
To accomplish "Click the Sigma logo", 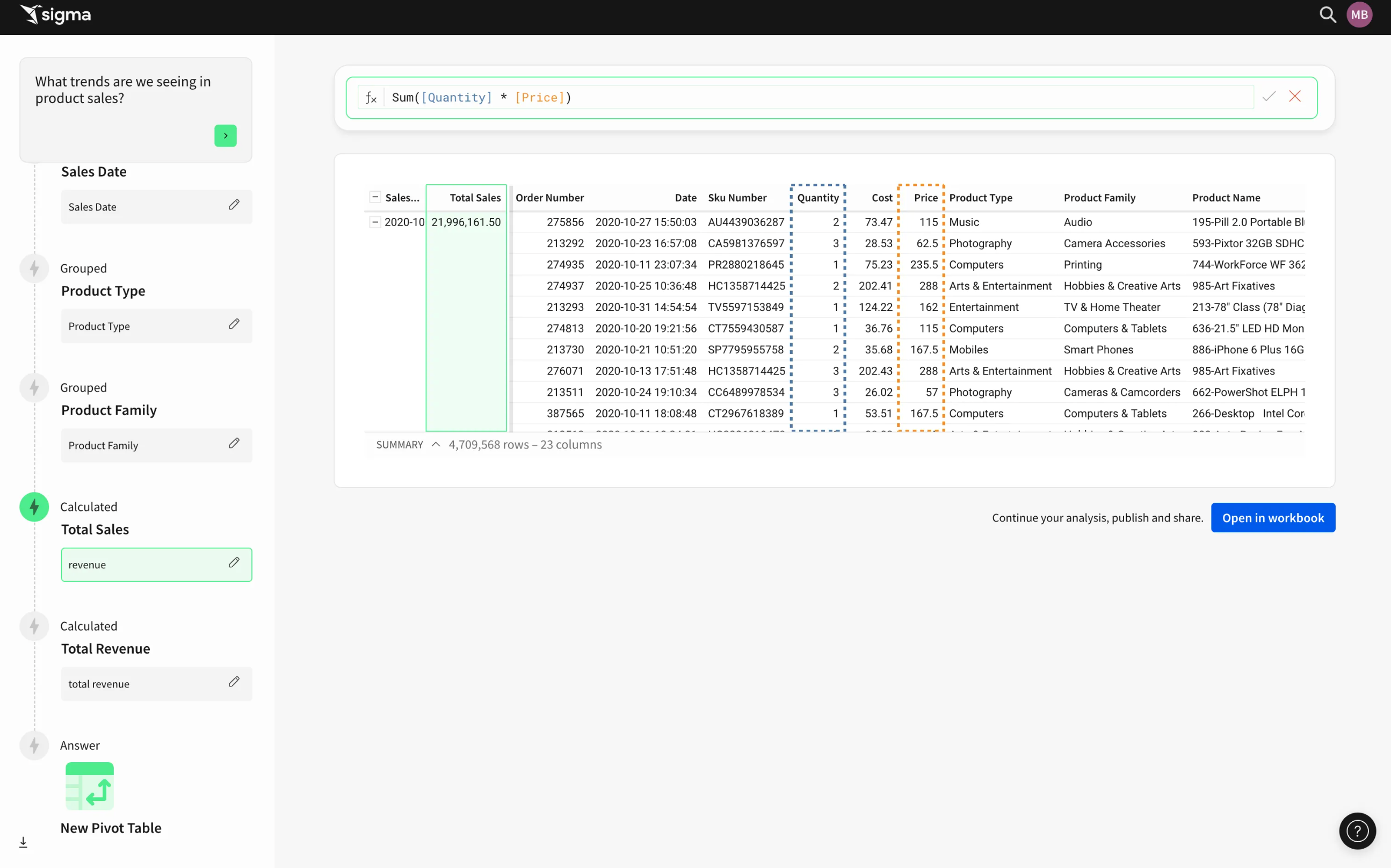I will [55, 15].
